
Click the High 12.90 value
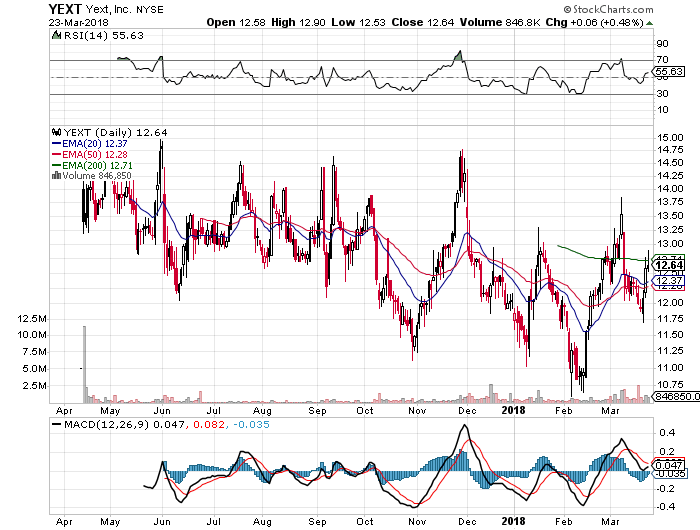[x=298, y=22]
